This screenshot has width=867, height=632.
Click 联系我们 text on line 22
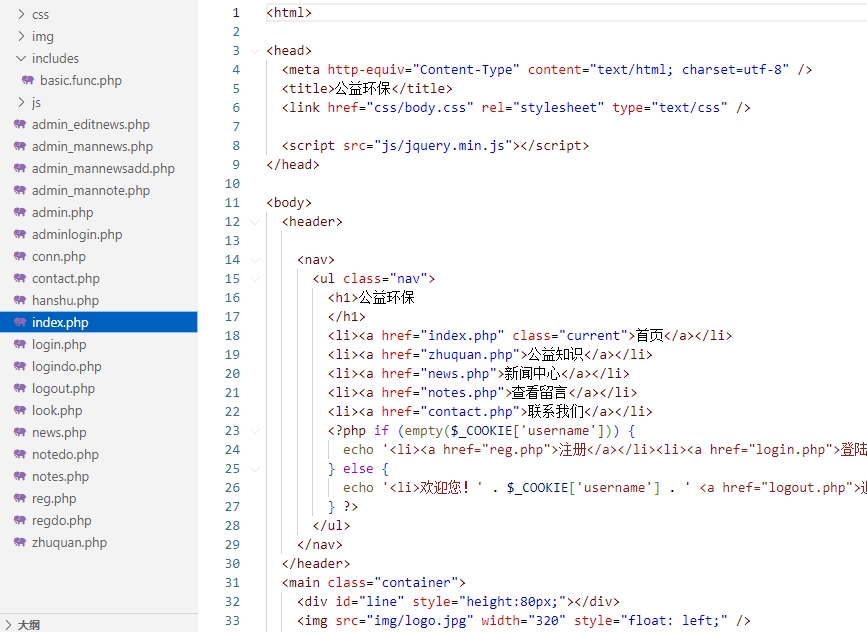click(x=556, y=411)
